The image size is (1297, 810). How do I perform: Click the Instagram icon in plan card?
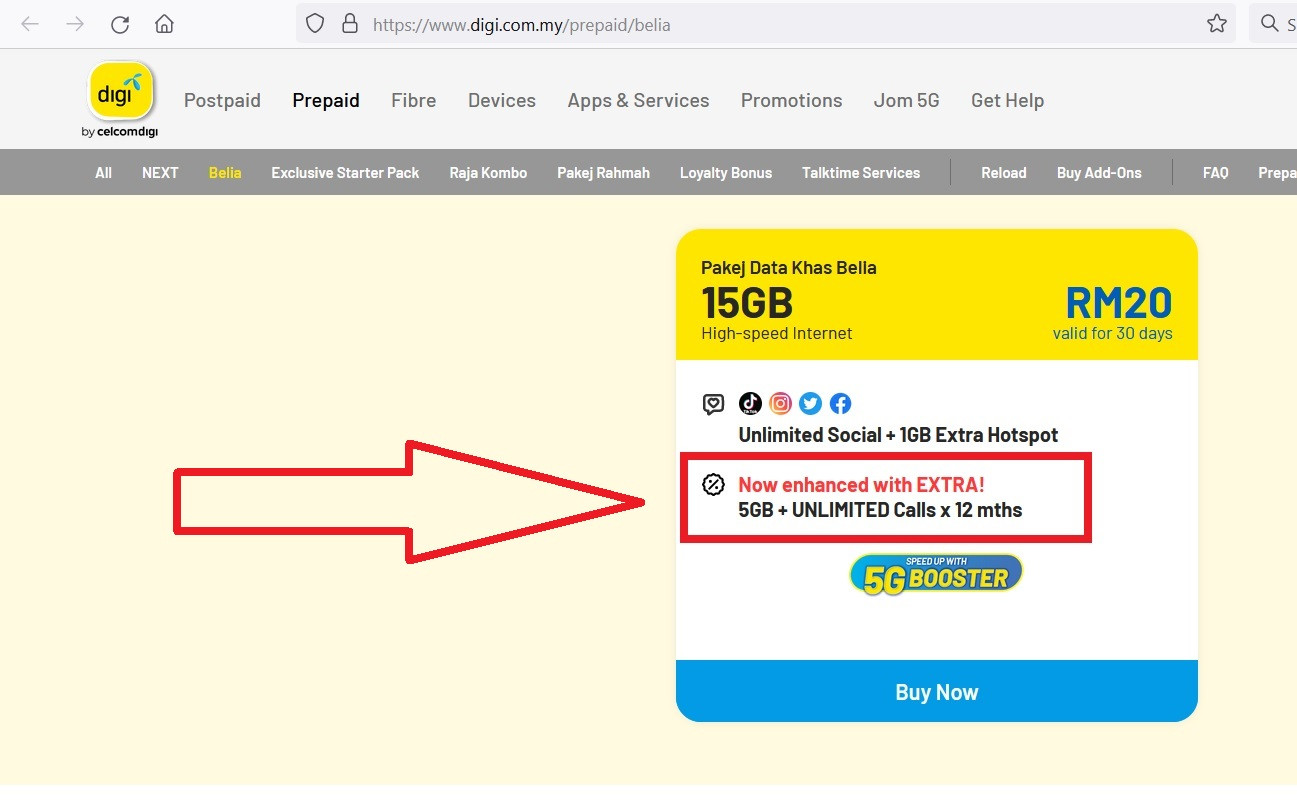(x=781, y=403)
